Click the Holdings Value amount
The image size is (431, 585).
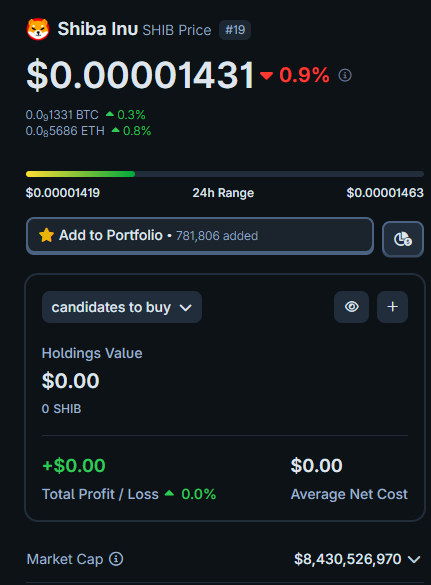click(x=71, y=381)
